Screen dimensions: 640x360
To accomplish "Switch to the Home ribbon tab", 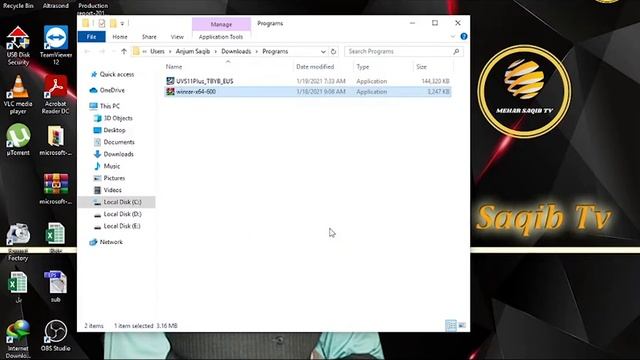I will pos(120,37).
